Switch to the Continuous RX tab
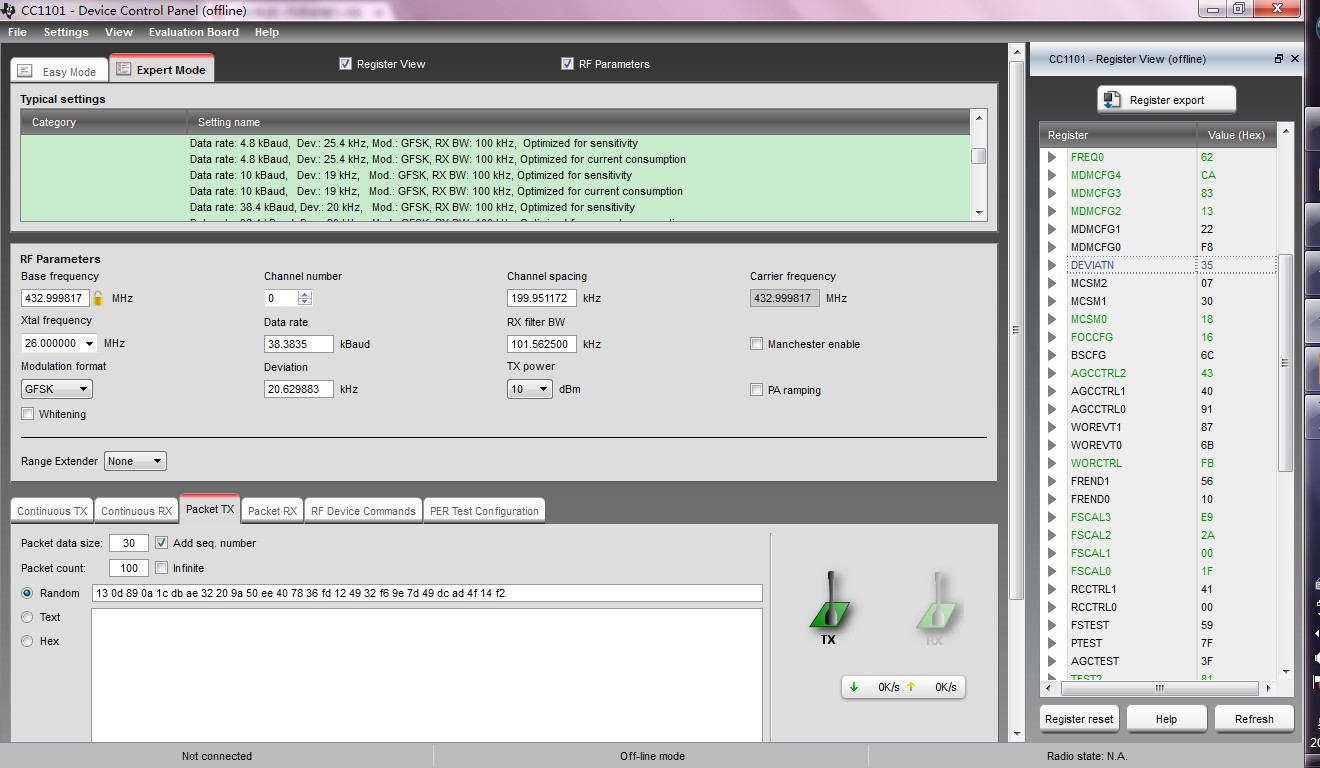The image size is (1320, 768). click(x=136, y=511)
